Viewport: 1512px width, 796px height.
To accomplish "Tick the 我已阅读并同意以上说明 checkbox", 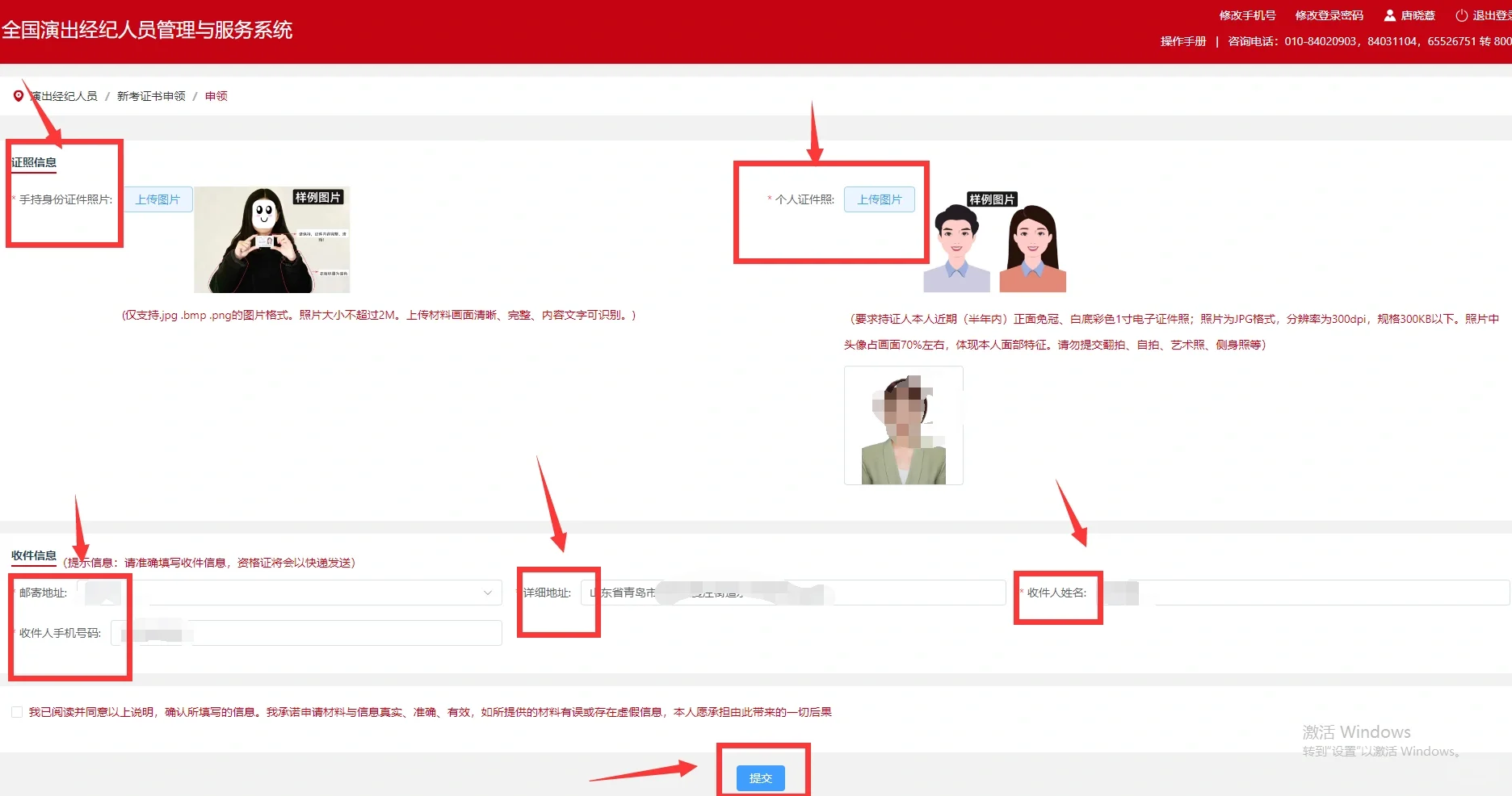I will (17, 712).
